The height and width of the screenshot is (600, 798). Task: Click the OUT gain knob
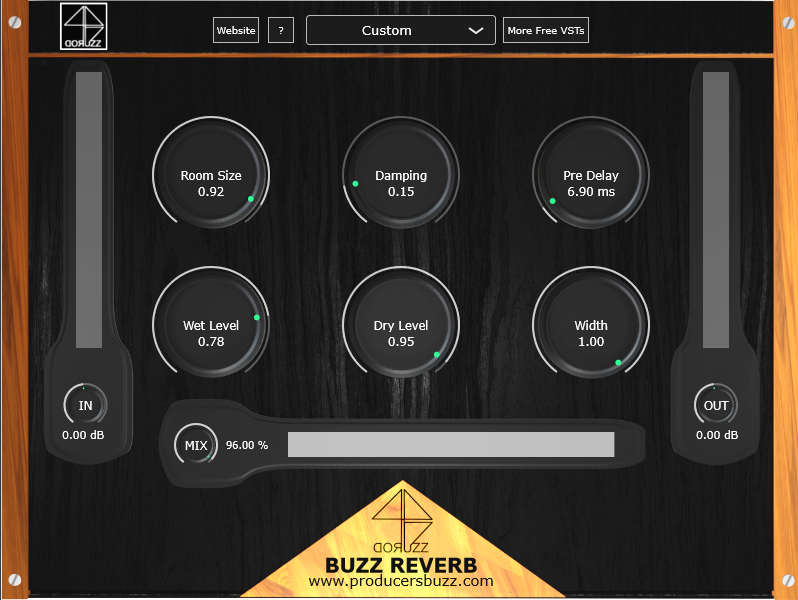(x=716, y=405)
